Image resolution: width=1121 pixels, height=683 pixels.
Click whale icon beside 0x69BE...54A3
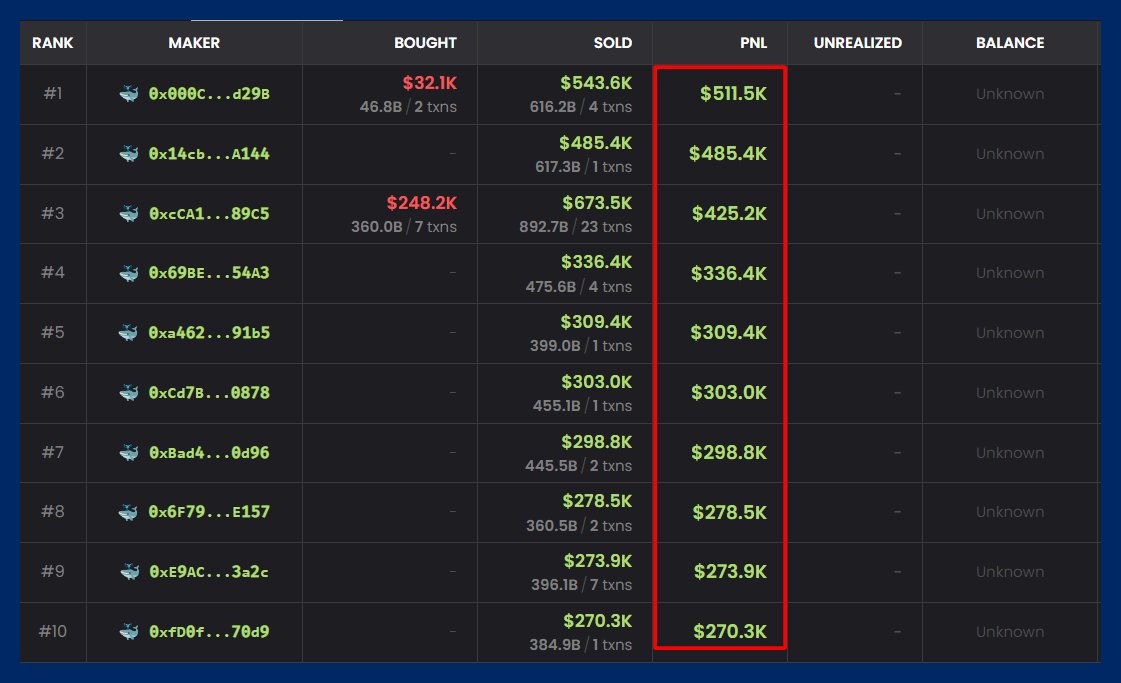pyautogui.click(x=129, y=273)
